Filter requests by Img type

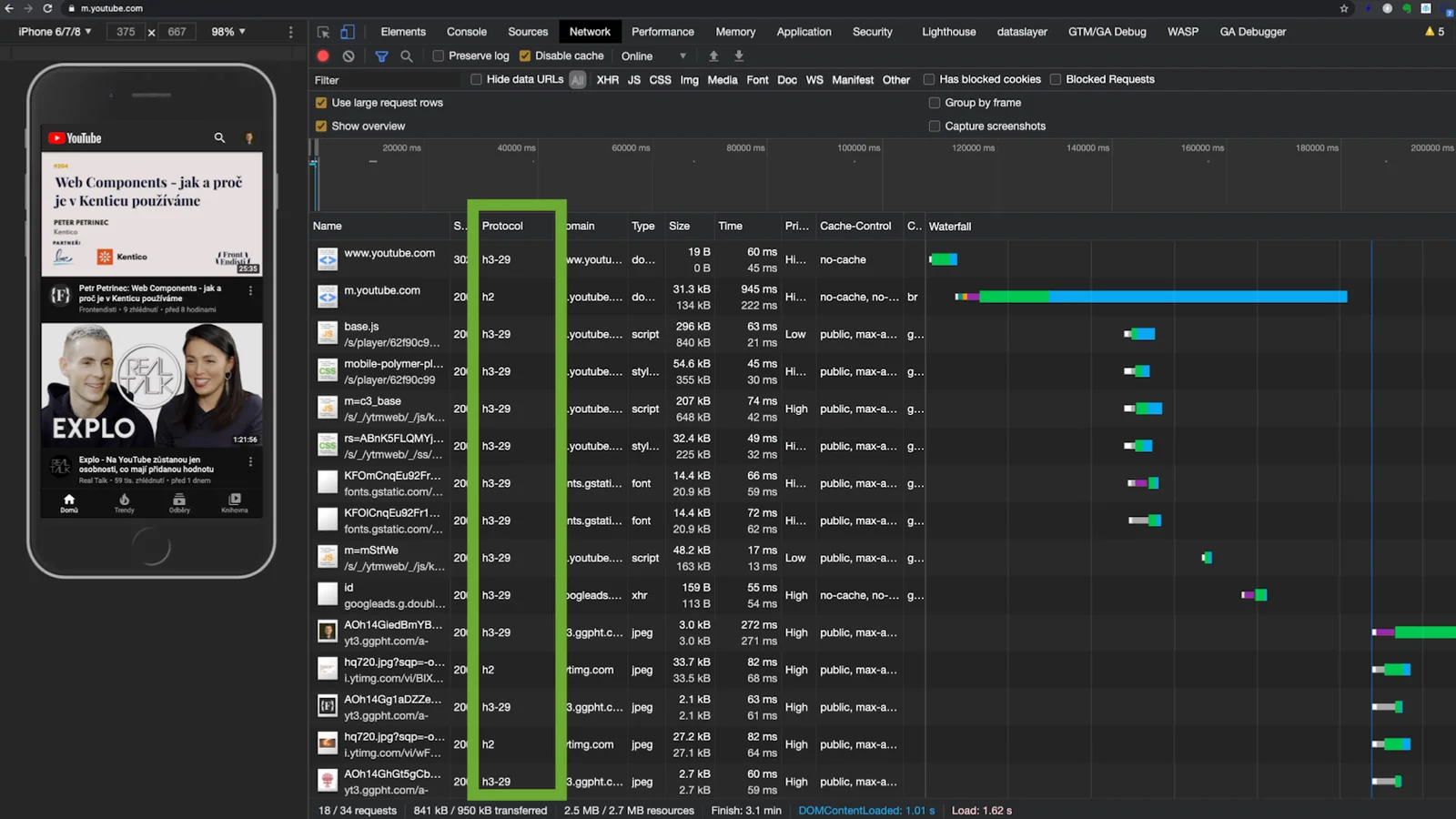coord(689,79)
